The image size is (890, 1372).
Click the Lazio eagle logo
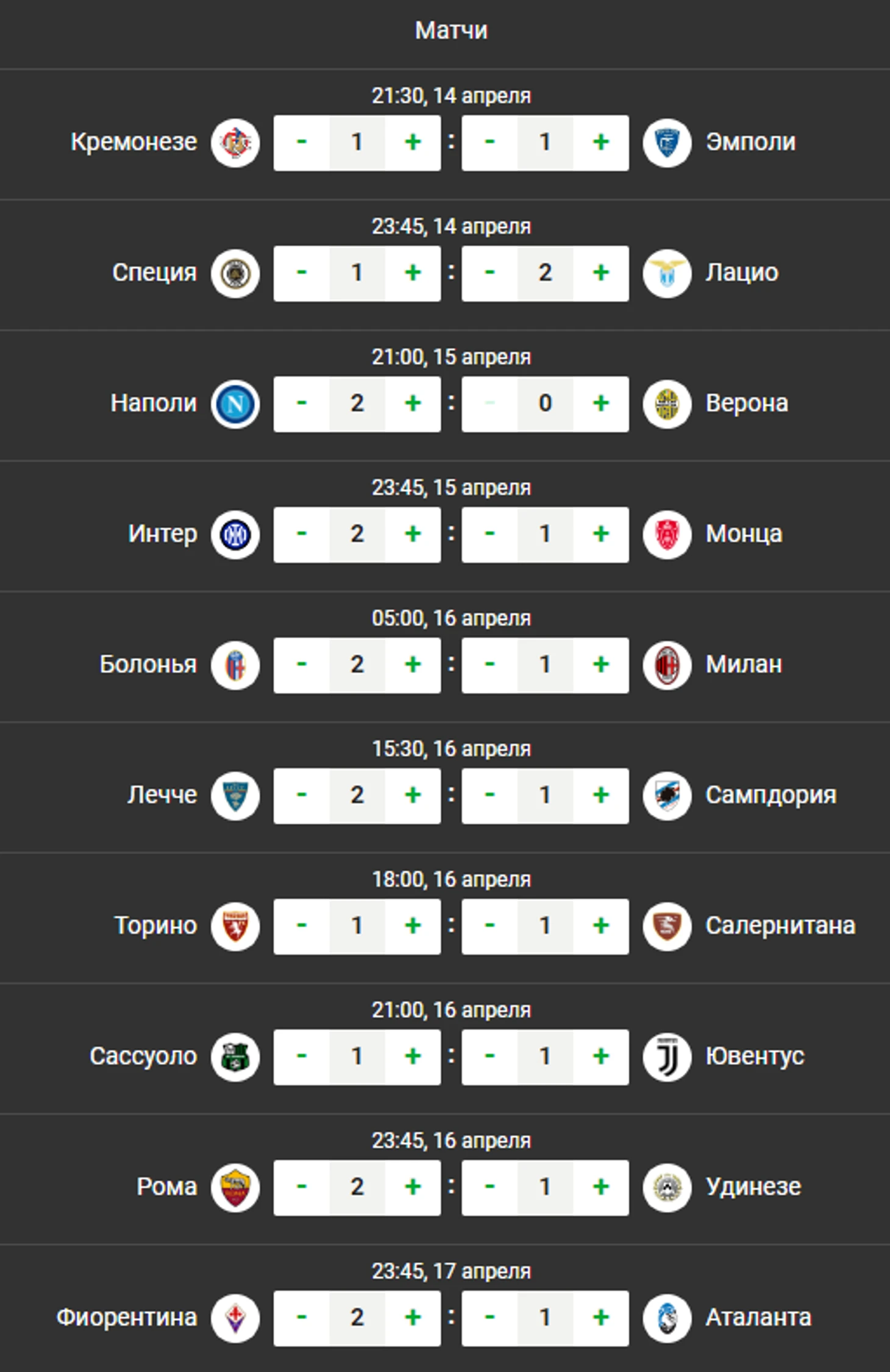click(x=667, y=274)
